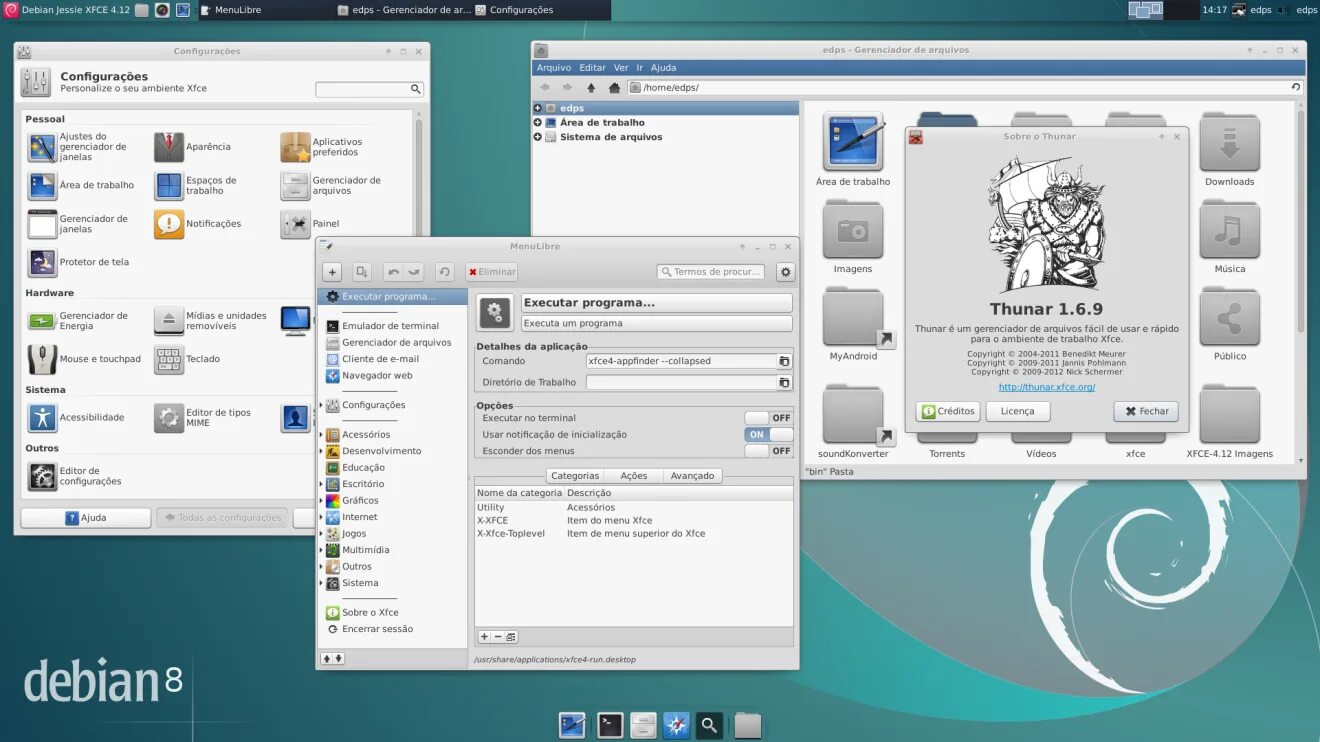Click Ajuda button in Configurações window
Image resolution: width=1320 pixels, height=742 pixels.
click(86, 518)
